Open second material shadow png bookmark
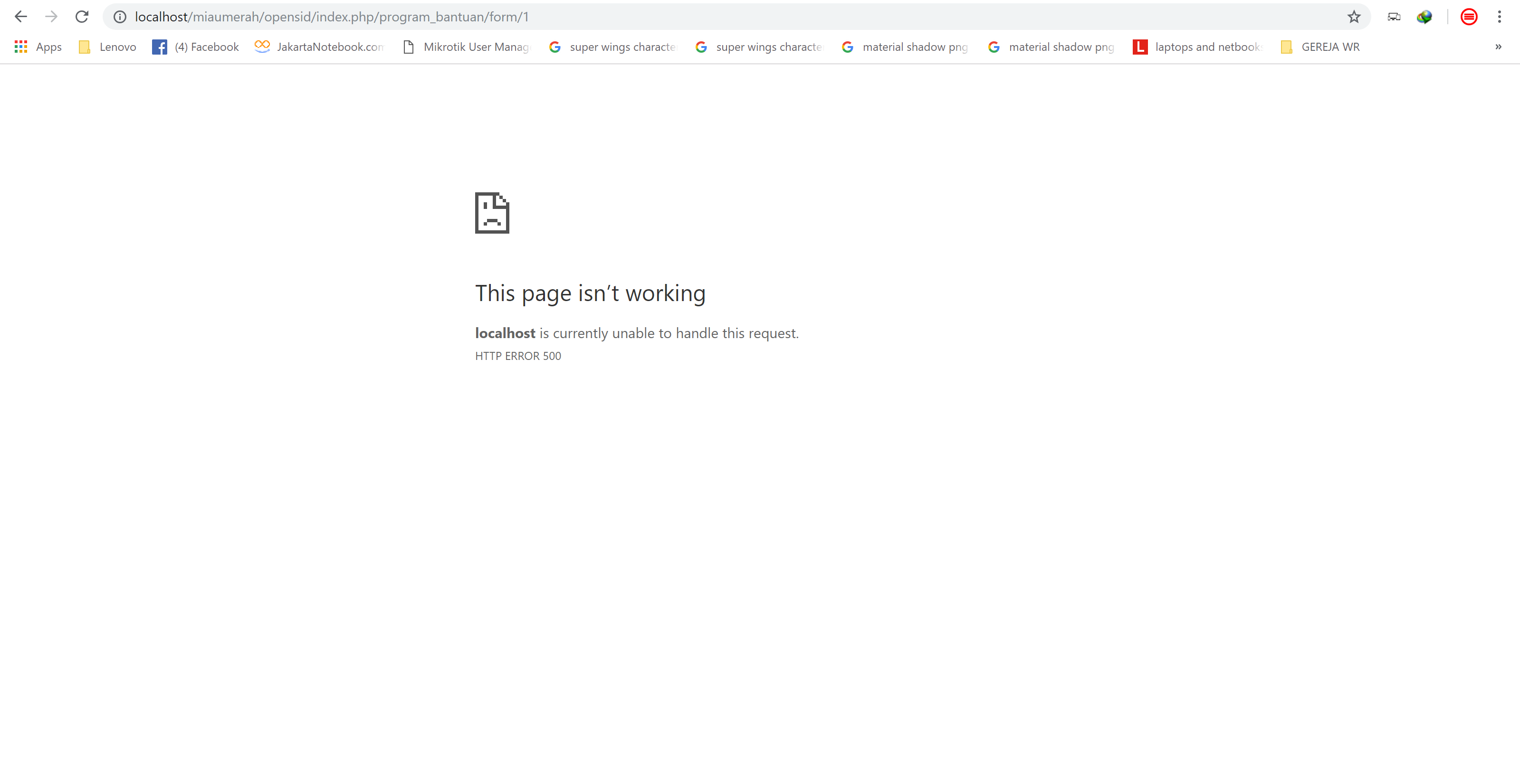The height and width of the screenshot is (784, 1520). tap(1052, 47)
